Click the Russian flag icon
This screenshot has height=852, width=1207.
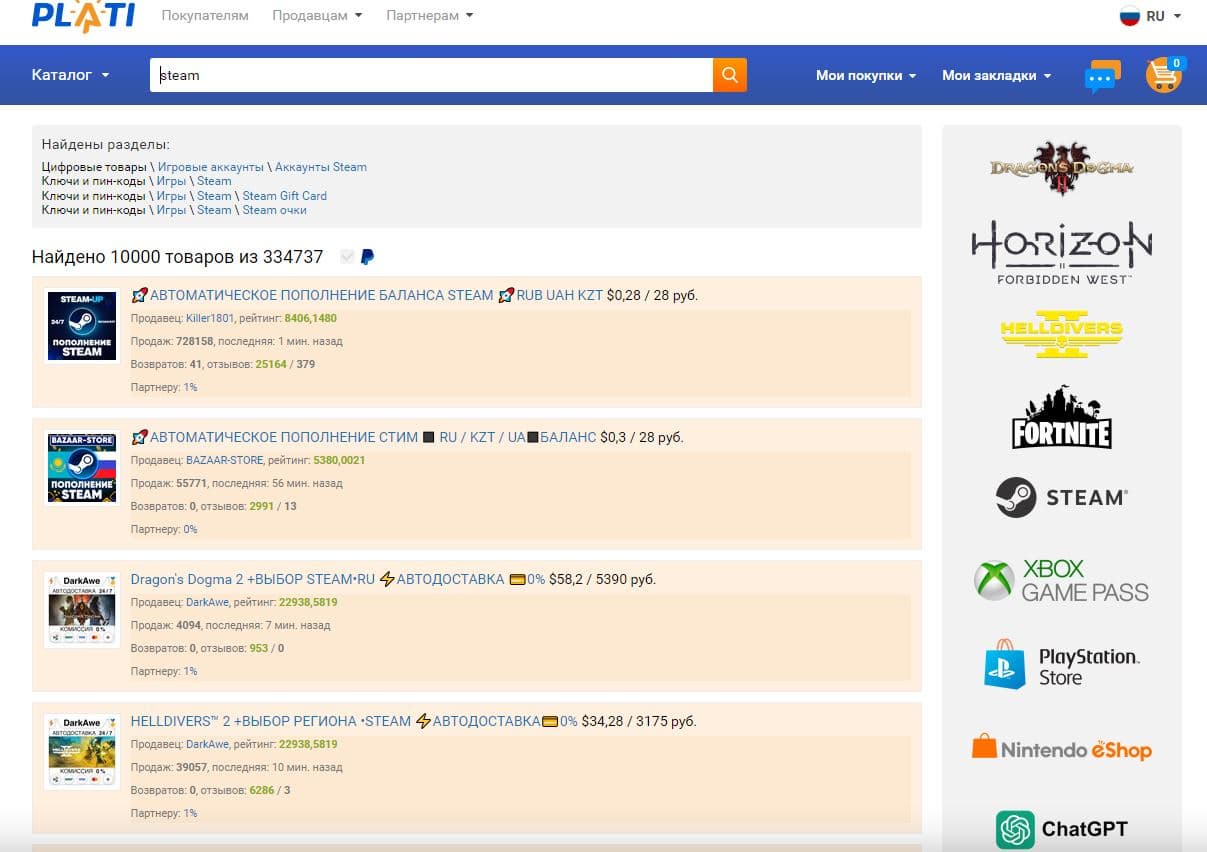[x=1130, y=16]
